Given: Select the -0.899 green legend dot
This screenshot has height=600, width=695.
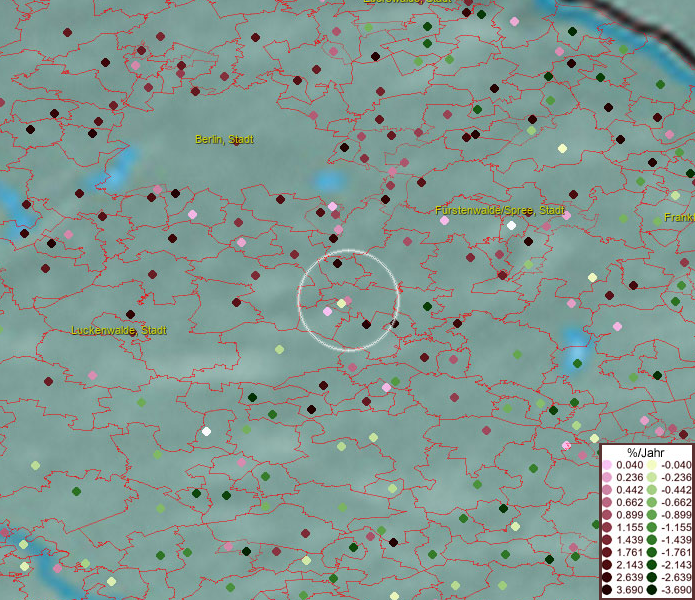Looking at the screenshot, I should [652, 515].
